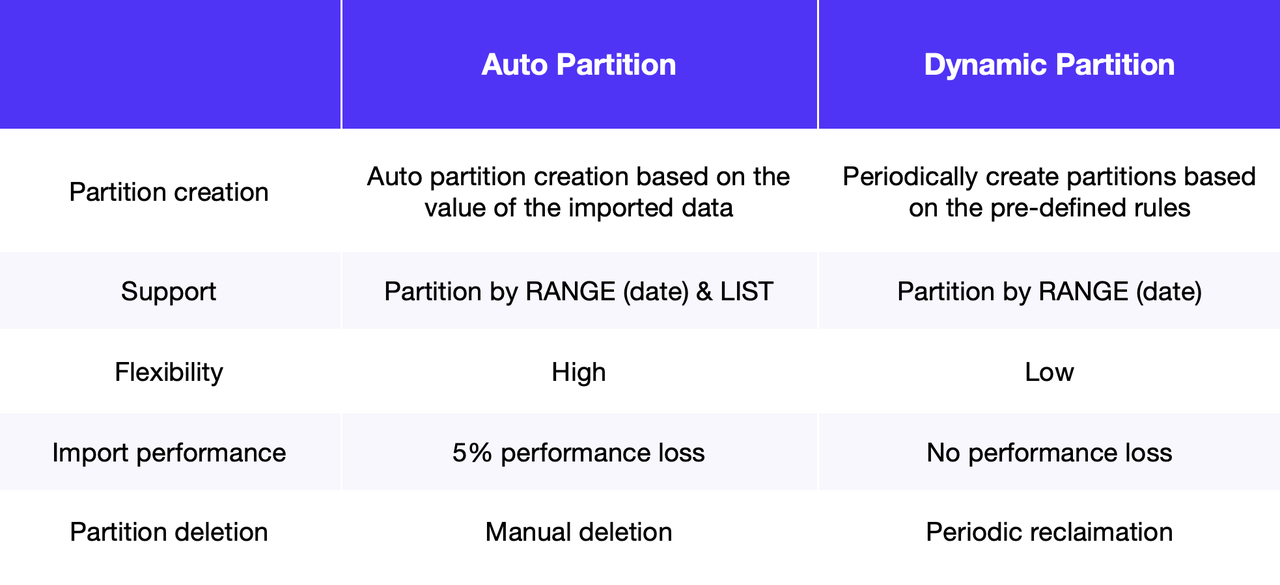Click the 'No performance loss' cell
The image size is (1280, 585).
pyautogui.click(x=1049, y=452)
